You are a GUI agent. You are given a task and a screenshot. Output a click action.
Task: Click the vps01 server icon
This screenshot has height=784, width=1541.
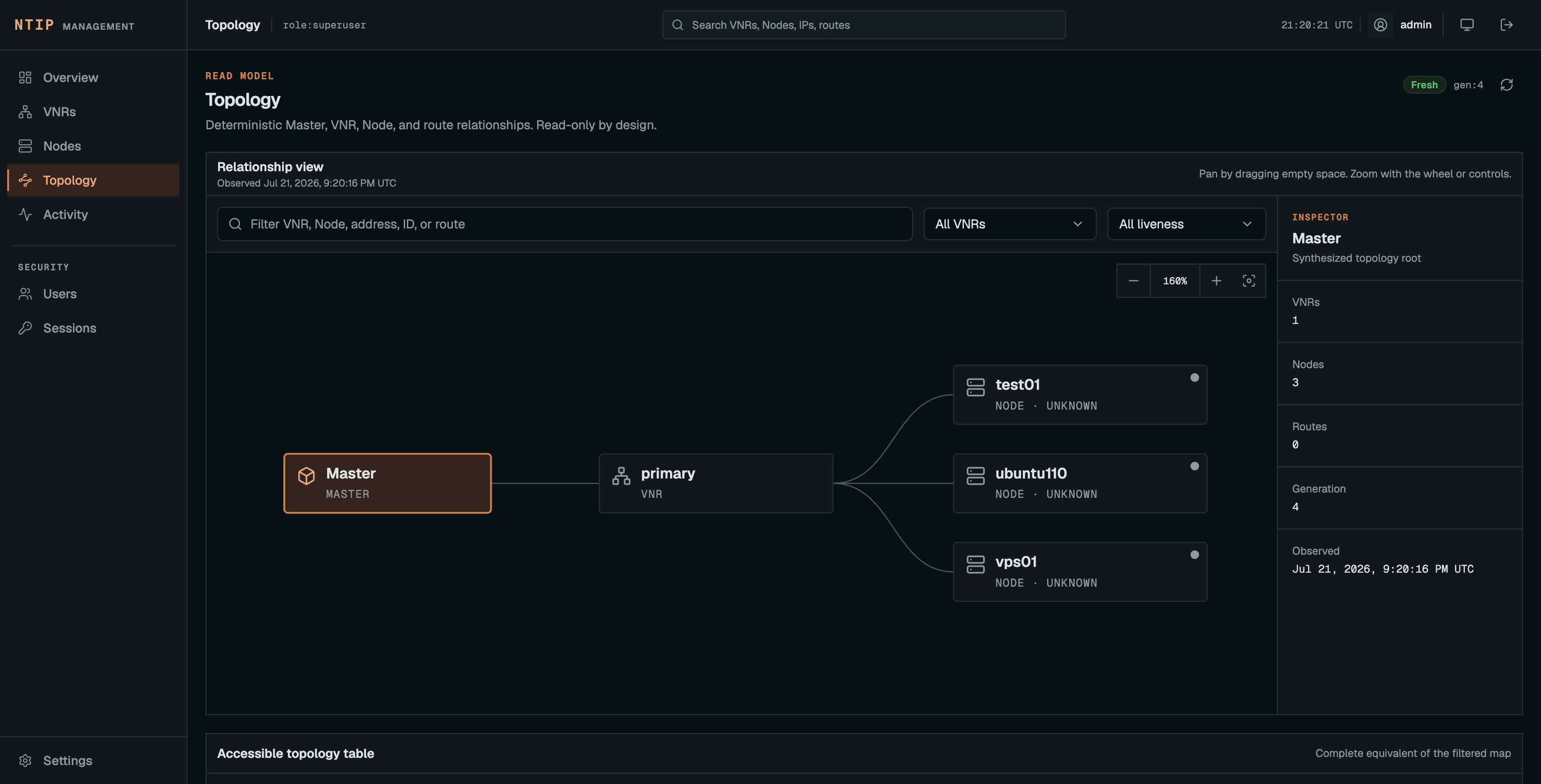point(976,565)
